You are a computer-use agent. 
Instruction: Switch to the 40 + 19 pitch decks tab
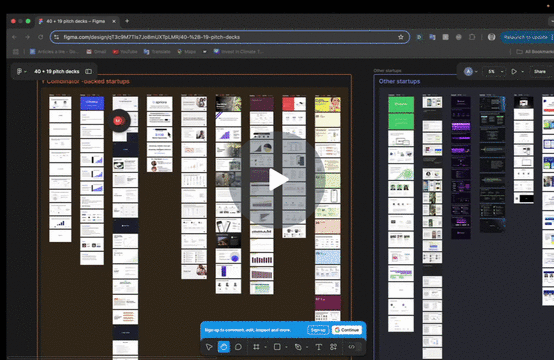point(77,21)
